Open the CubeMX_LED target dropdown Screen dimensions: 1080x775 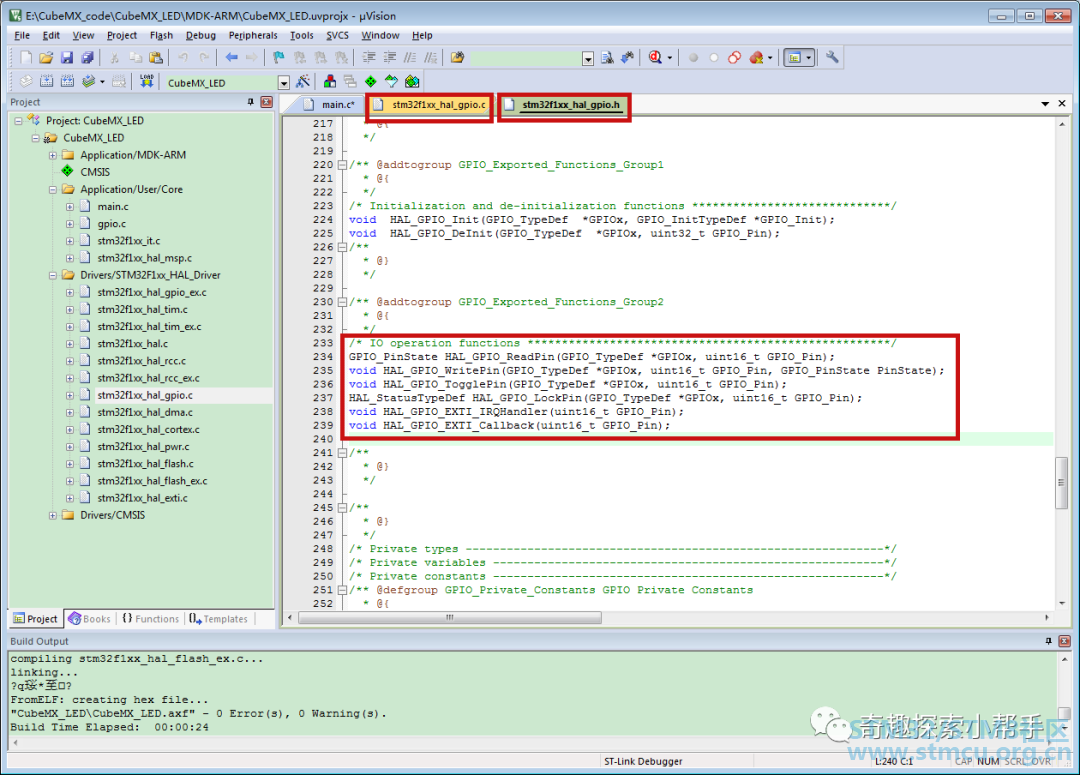[283, 83]
